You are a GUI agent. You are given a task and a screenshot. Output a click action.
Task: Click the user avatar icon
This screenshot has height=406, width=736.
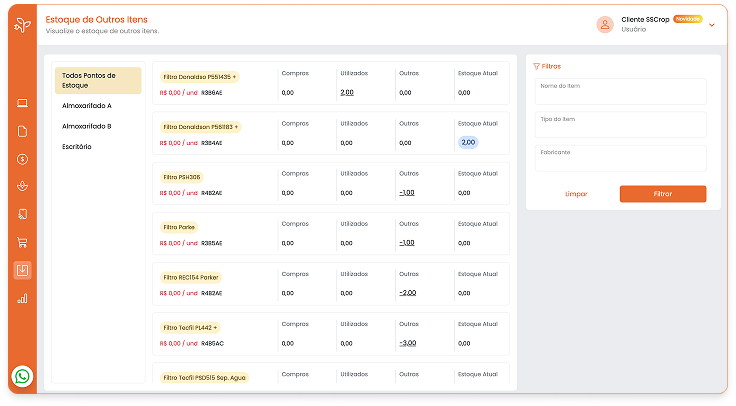click(604, 25)
